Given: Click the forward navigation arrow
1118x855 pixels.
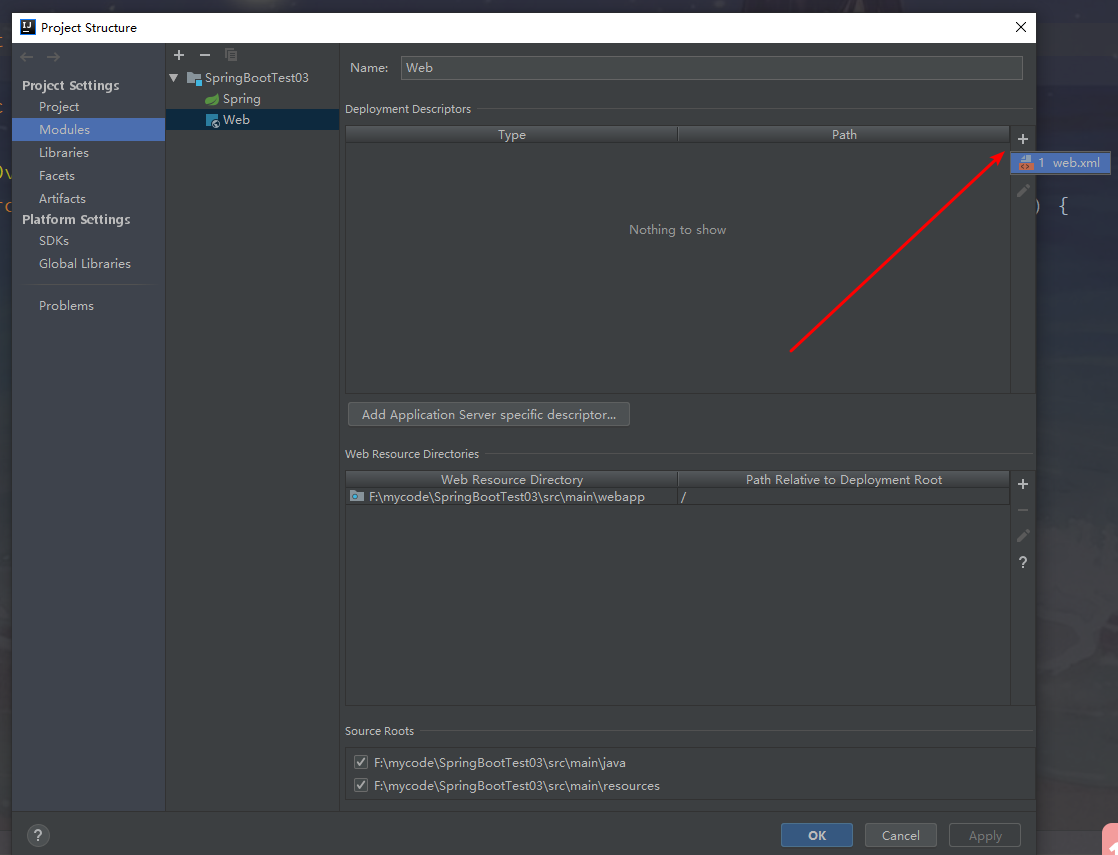Looking at the screenshot, I should (x=53, y=56).
